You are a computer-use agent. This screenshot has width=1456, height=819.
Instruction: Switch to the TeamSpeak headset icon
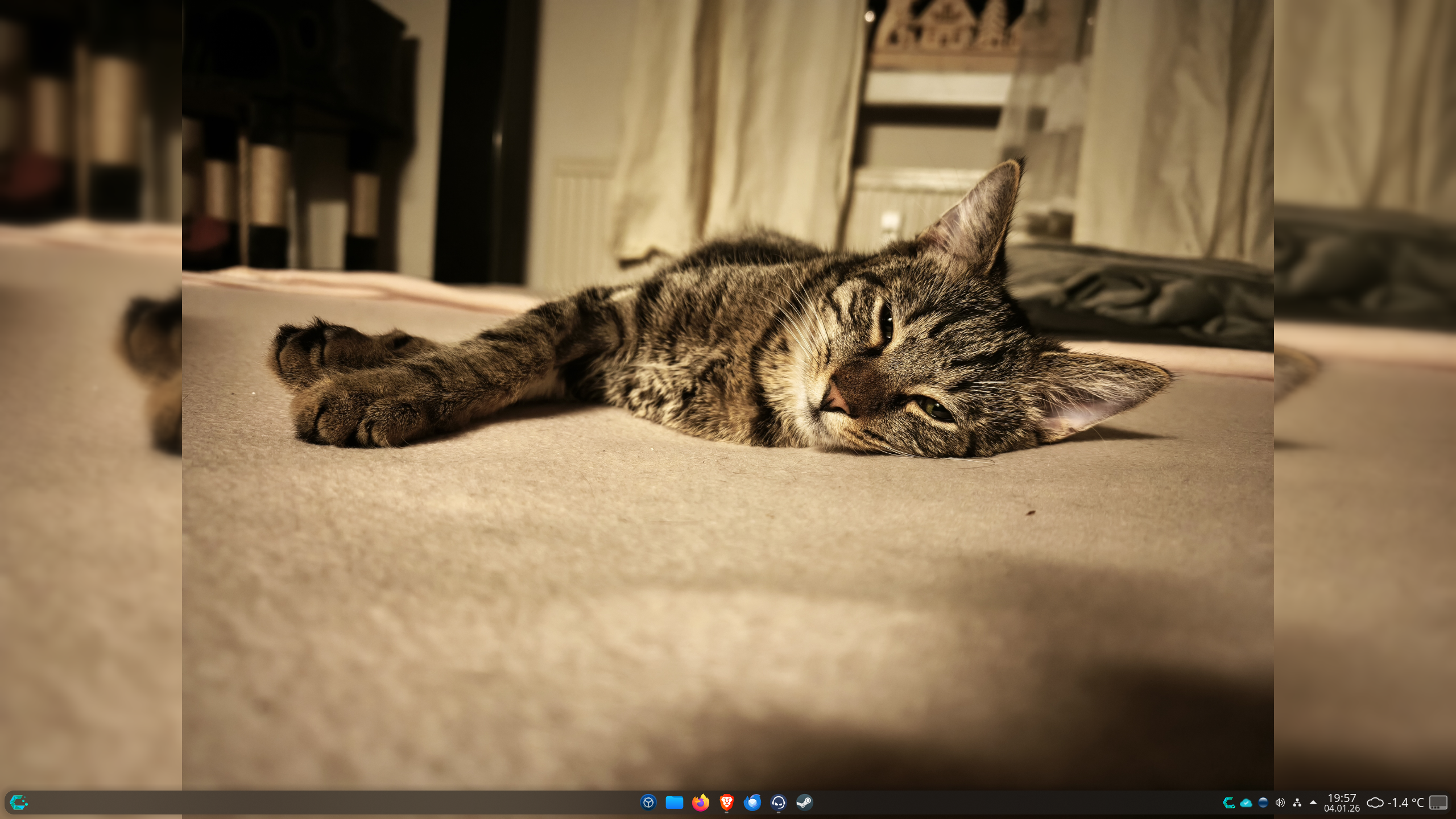click(x=779, y=803)
